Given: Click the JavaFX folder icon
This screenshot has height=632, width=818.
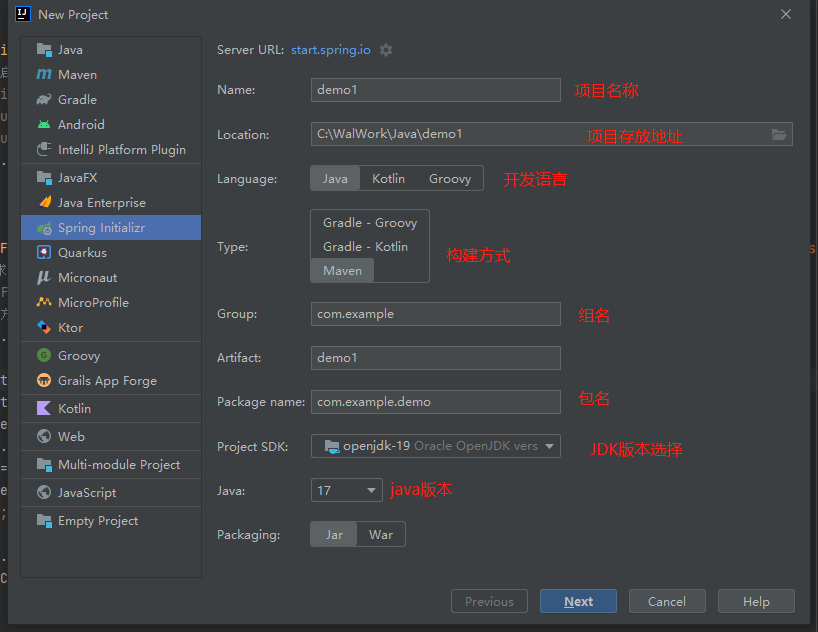Looking at the screenshot, I should click(44, 178).
